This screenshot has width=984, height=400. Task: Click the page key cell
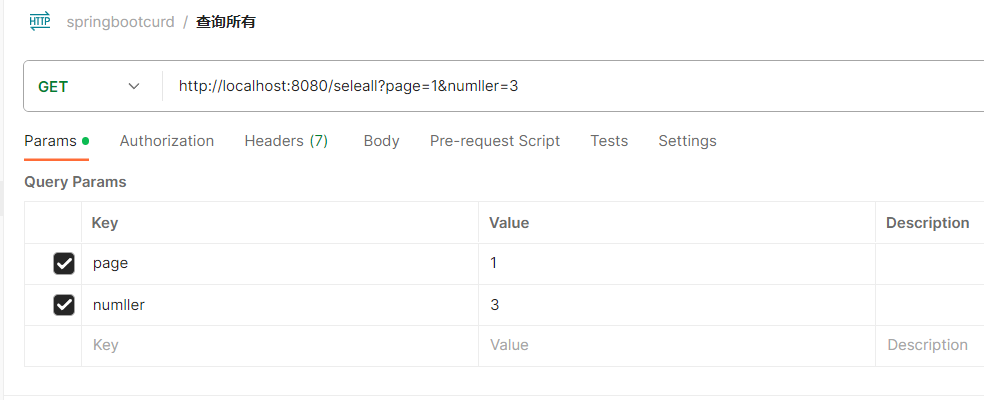coord(280,264)
